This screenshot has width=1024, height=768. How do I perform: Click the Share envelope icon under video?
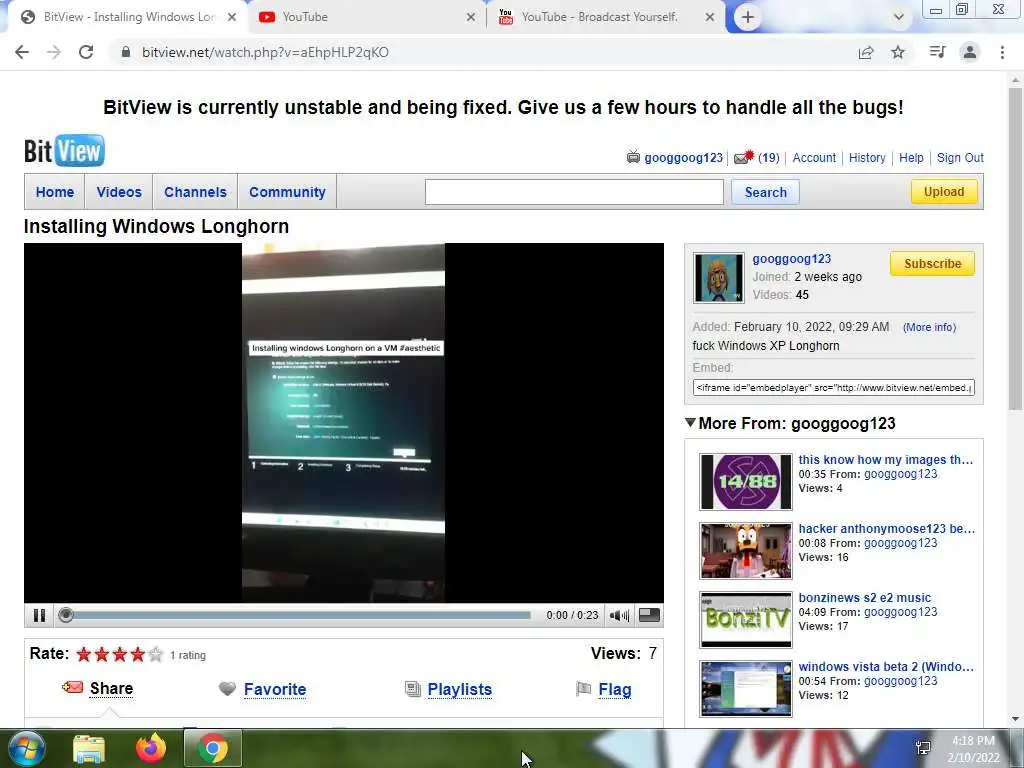(72, 687)
